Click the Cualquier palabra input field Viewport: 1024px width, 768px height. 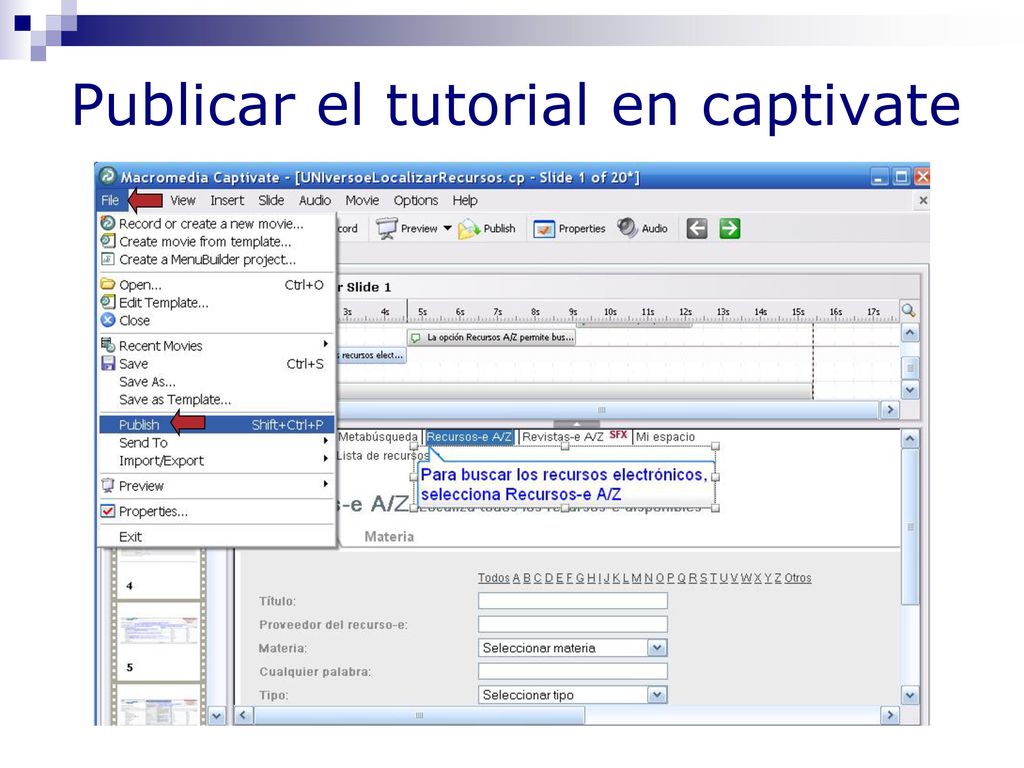[x=573, y=671]
